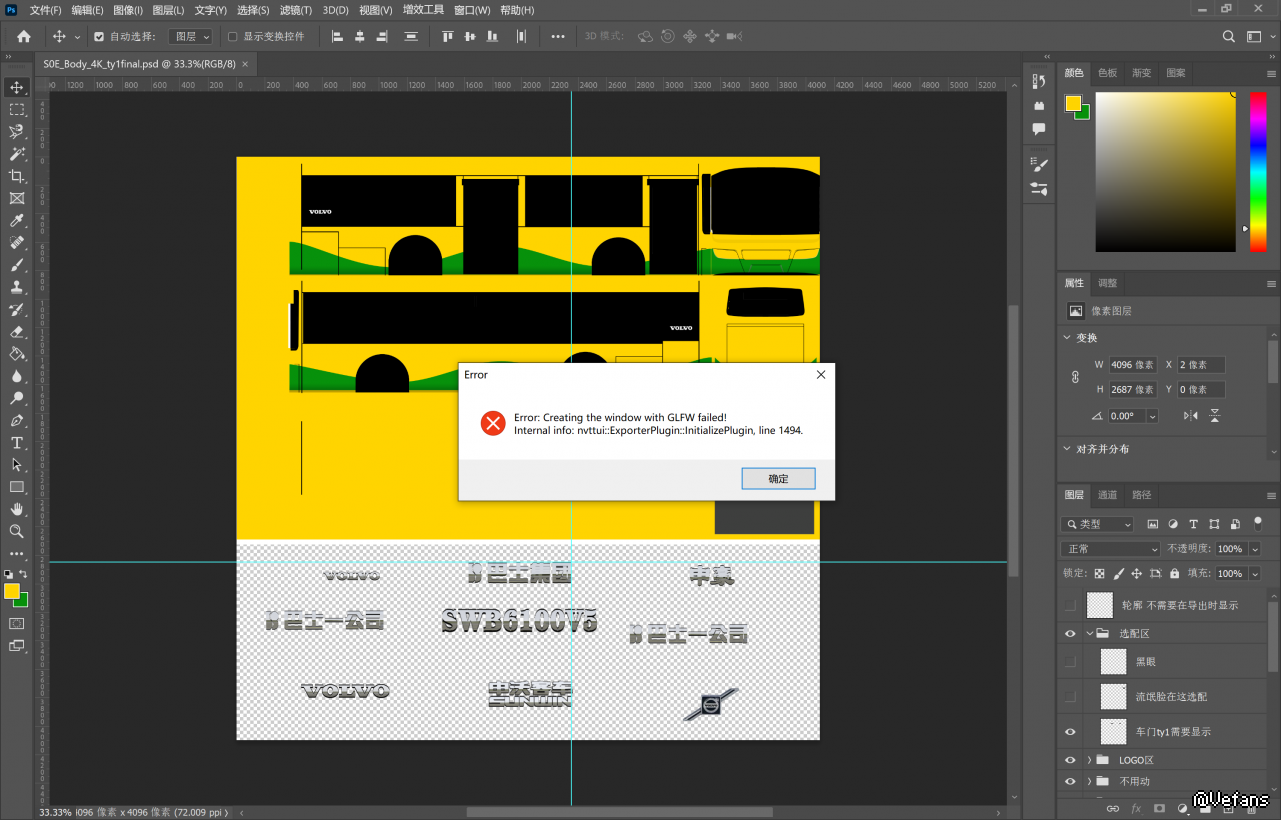The width and height of the screenshot is (1281, 820).
Task: Open the 图层 auto-select dropdown
Action: (x=190, y=37)
